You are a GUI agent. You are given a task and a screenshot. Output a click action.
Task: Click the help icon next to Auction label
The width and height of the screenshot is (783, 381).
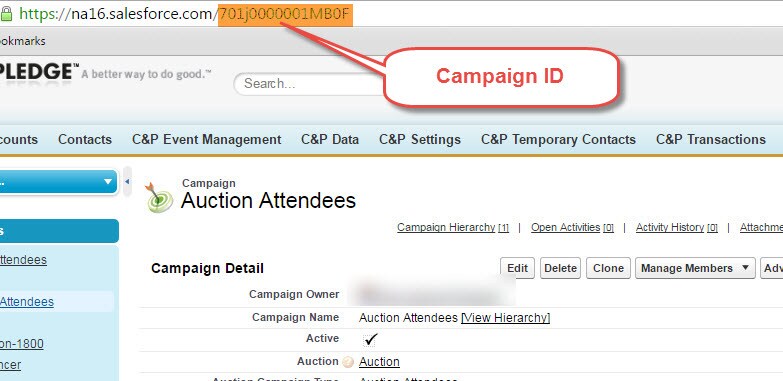(349, 362)
